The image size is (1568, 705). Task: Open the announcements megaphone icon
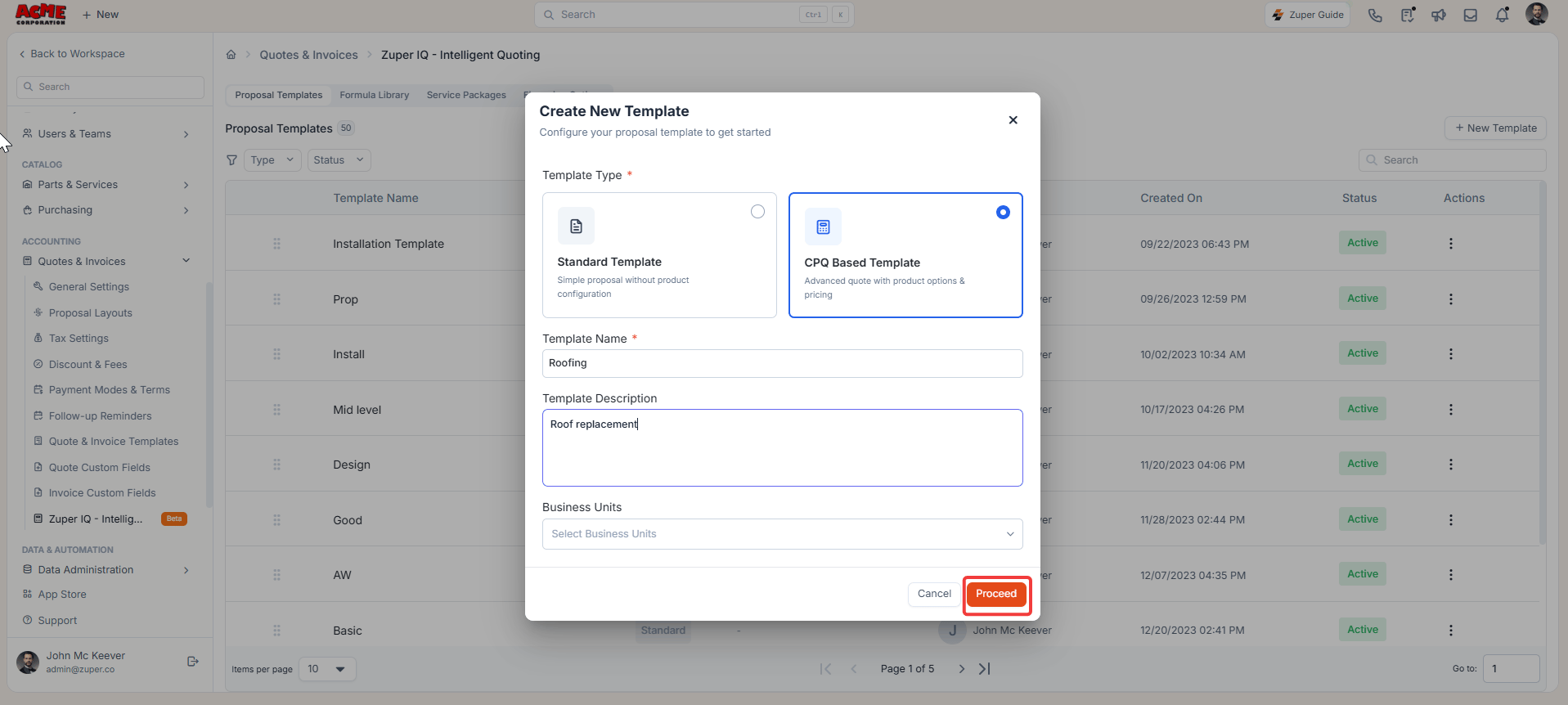(1439, 15)
